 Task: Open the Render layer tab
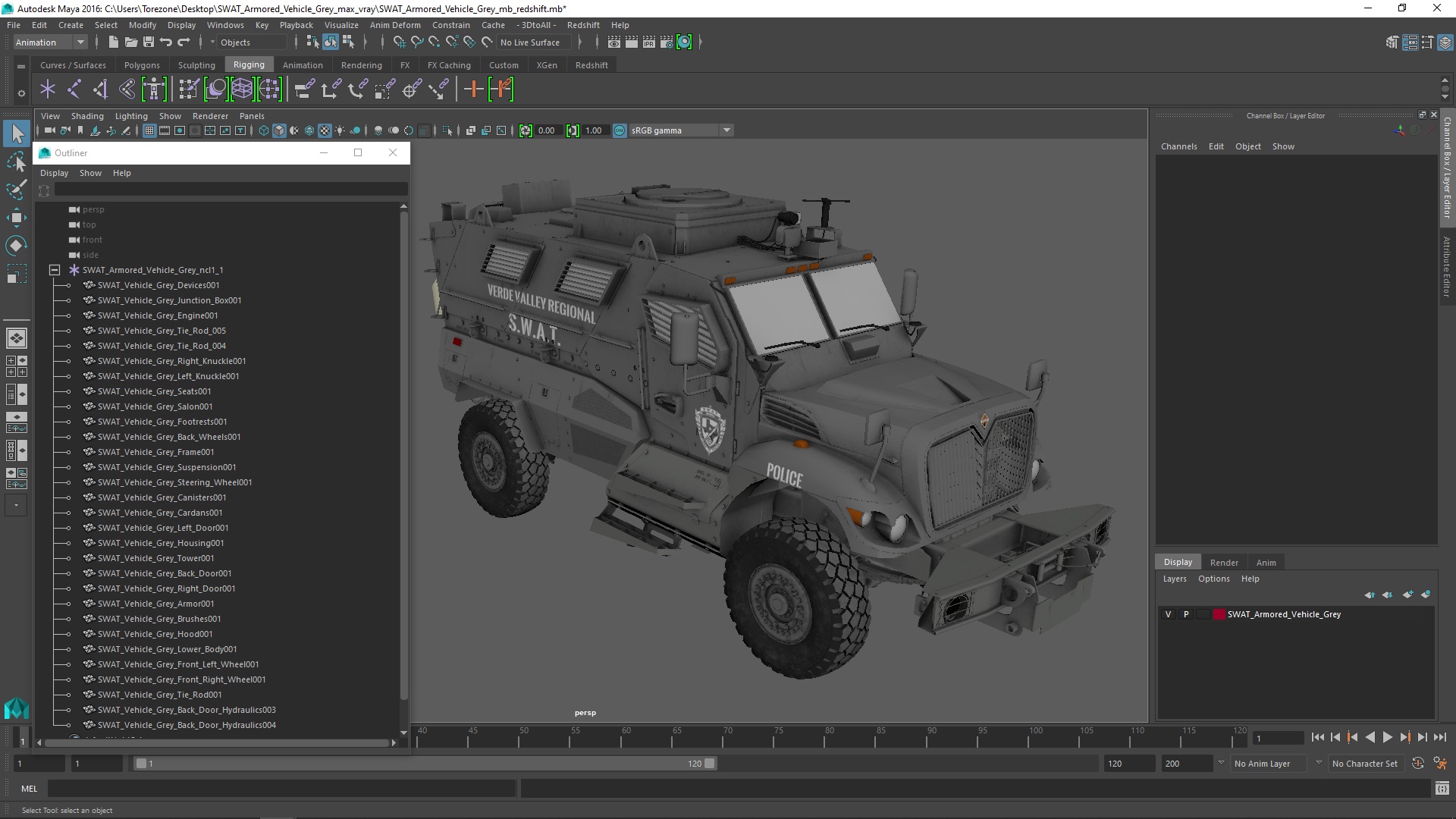(1223, 563)
